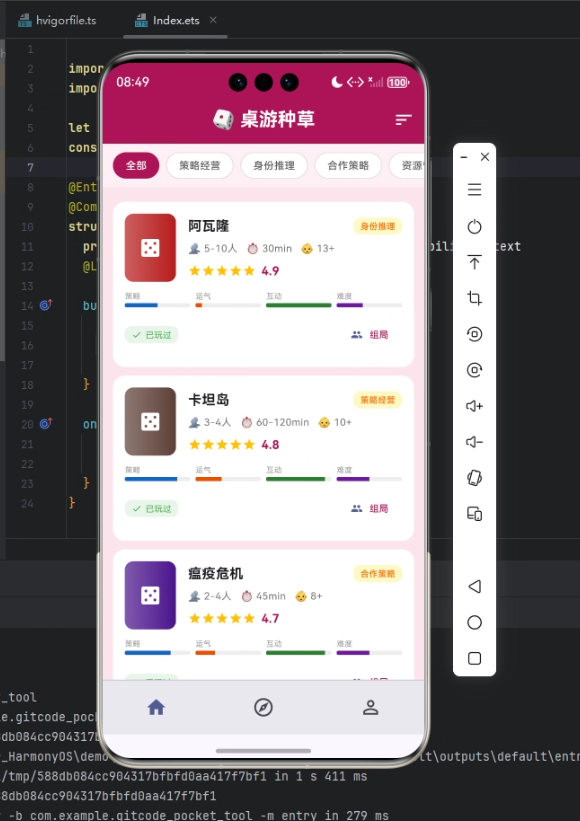
Task: Click the gutter icon on line 20
Action: (46, 423)
